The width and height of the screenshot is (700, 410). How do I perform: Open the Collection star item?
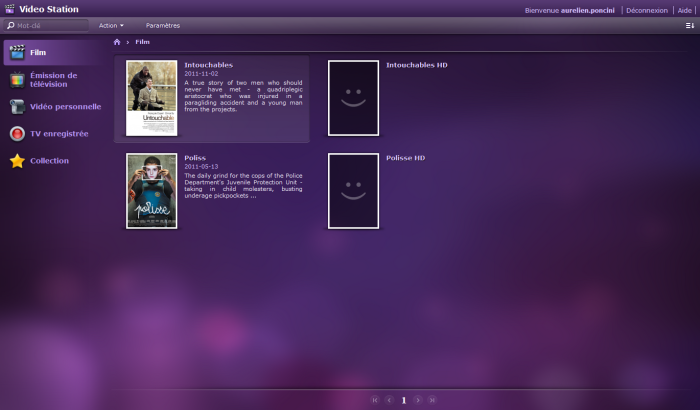coord(48,160)
